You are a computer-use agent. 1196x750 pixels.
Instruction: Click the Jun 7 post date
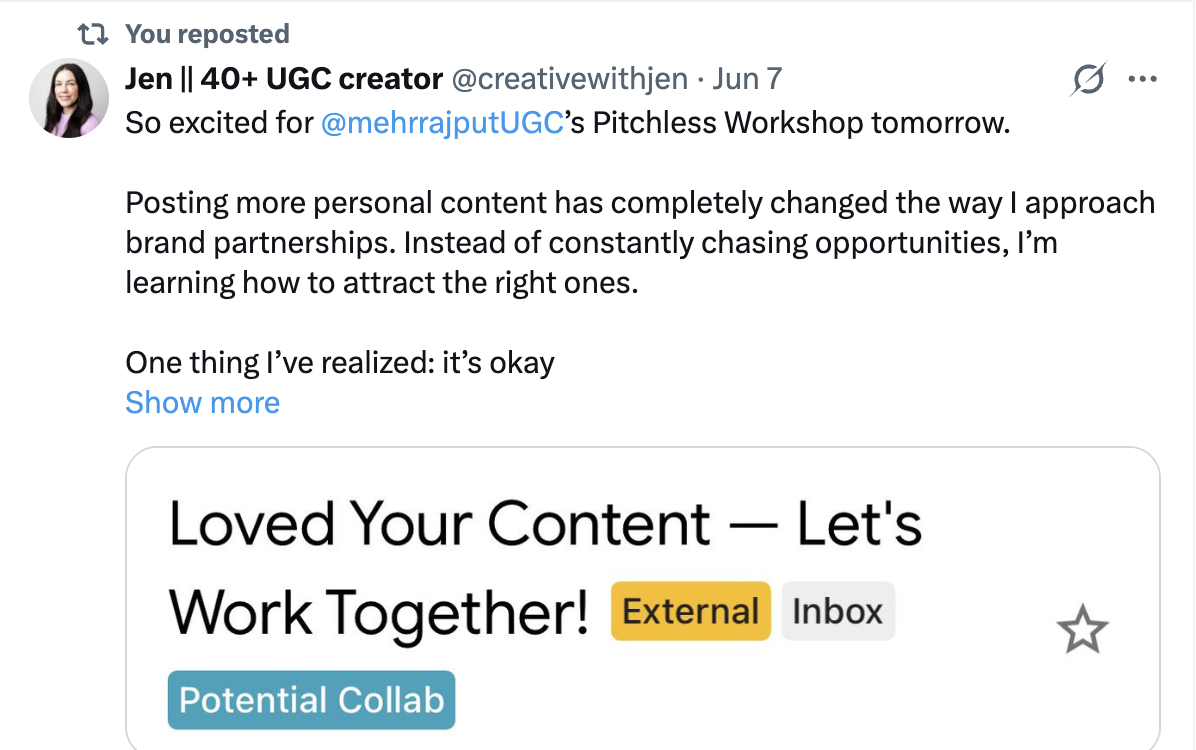point(747,79)
